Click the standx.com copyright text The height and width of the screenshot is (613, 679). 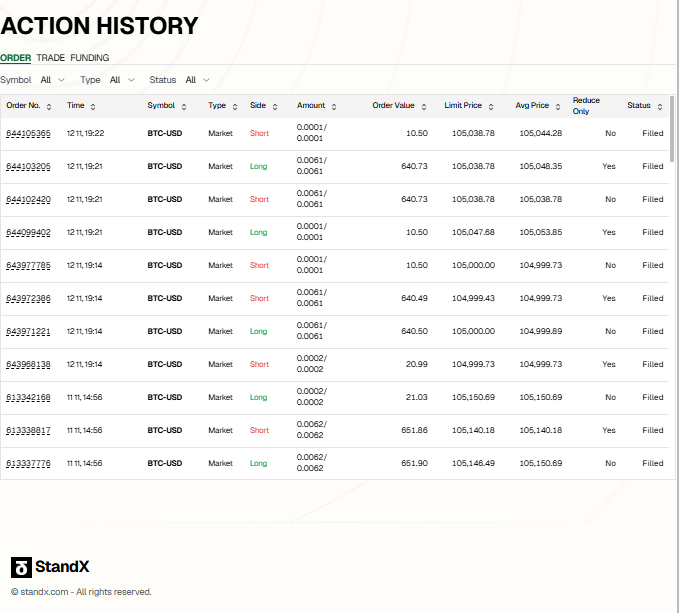(81, 592)
